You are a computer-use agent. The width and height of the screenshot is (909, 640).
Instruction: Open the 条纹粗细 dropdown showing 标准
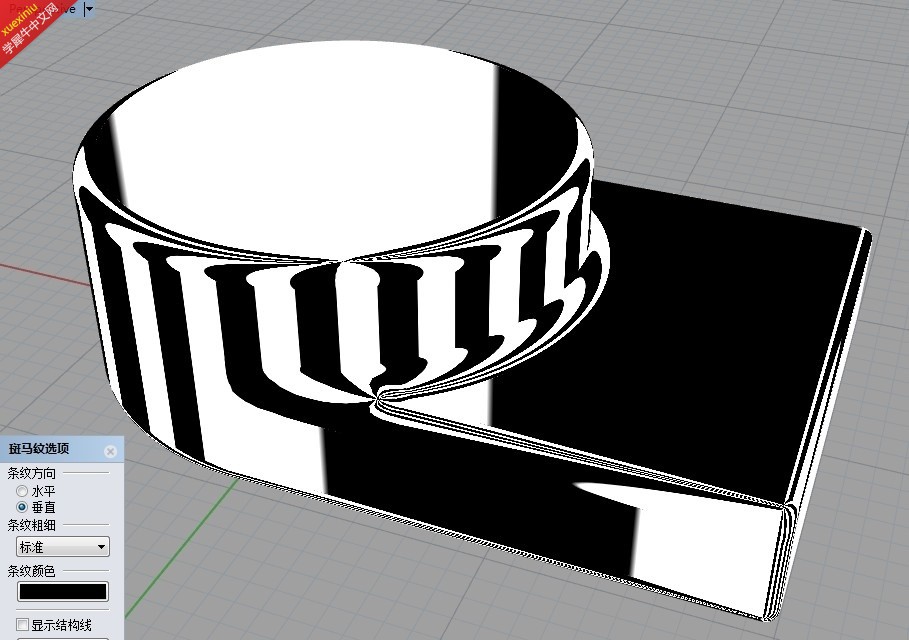click(63, 547)
